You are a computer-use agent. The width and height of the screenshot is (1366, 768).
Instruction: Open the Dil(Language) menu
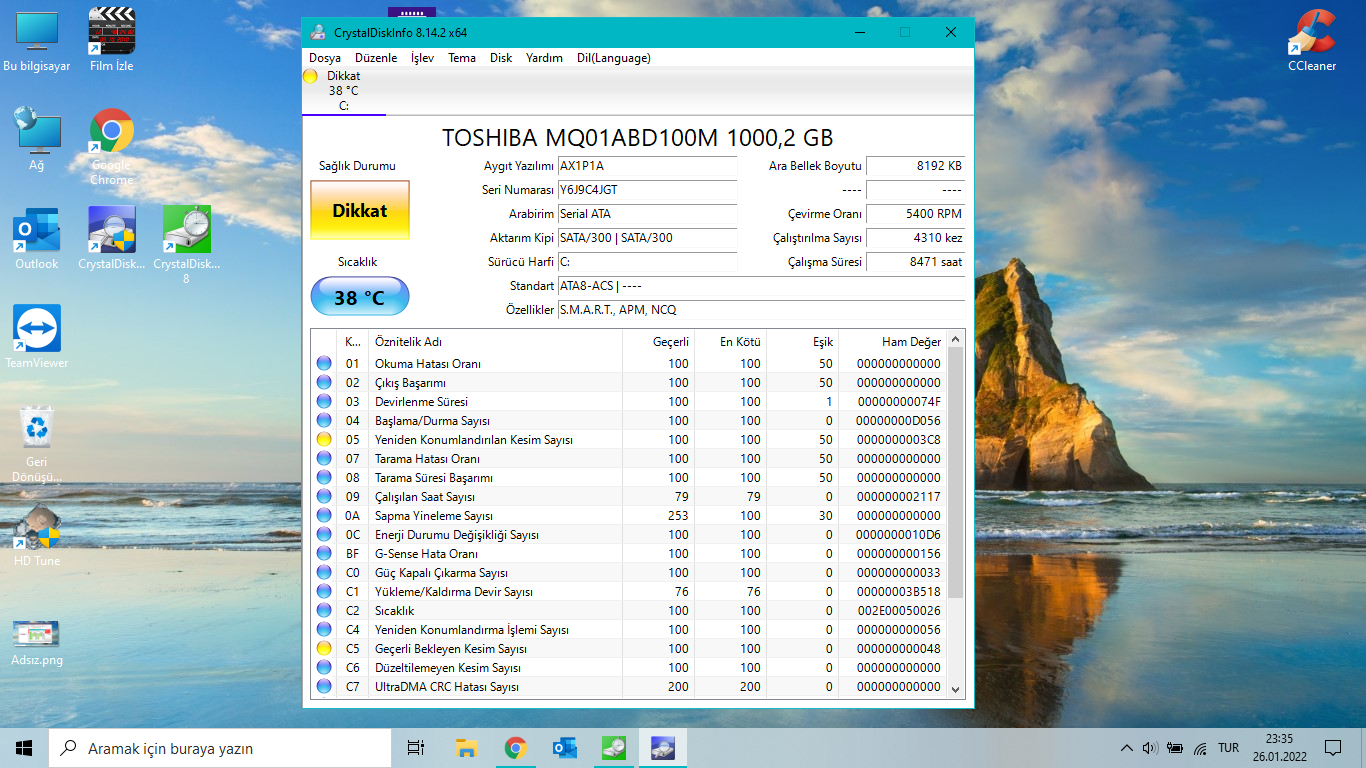coord(613,58)
